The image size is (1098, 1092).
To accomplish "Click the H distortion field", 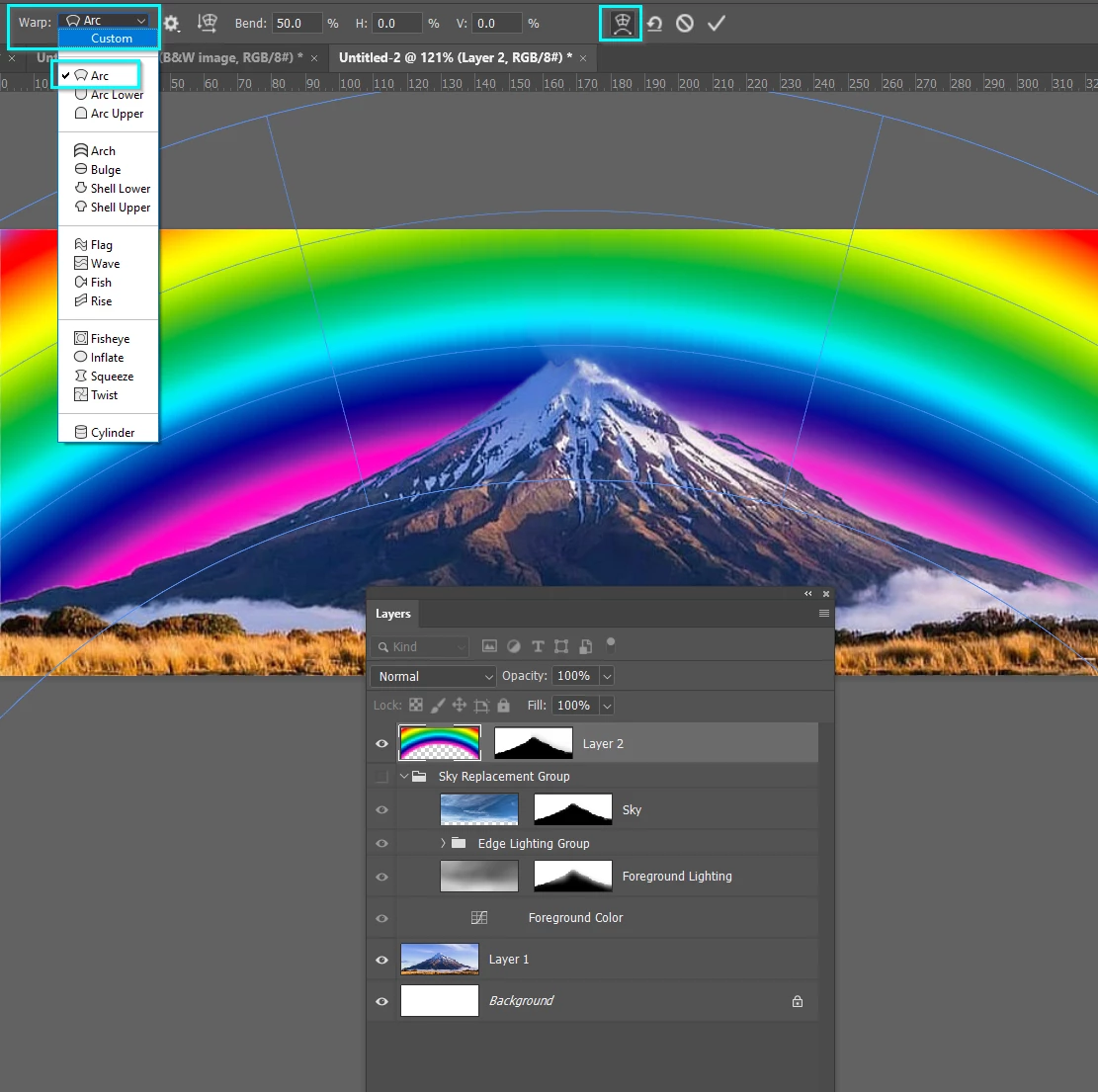I will pos(397,23).
